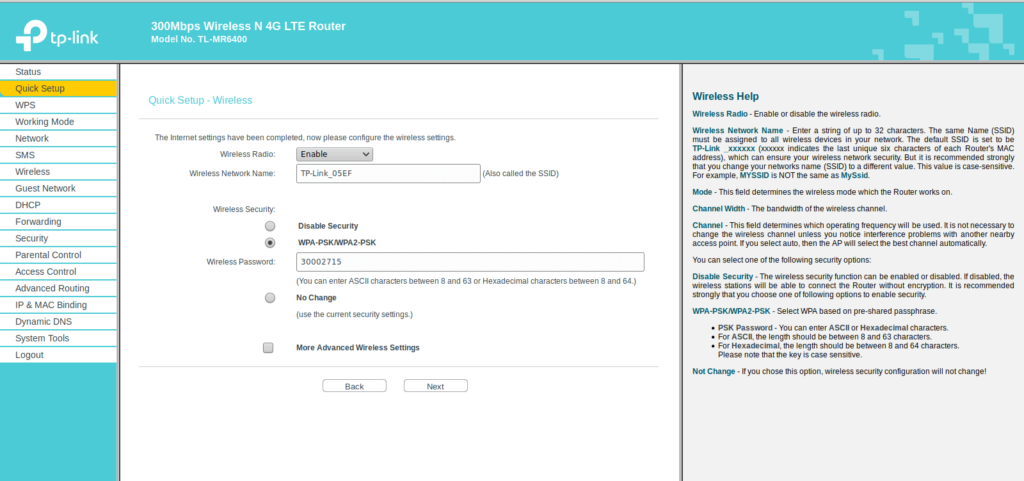
Task: Navigate to the SMS section
Action: pos(25,155)
